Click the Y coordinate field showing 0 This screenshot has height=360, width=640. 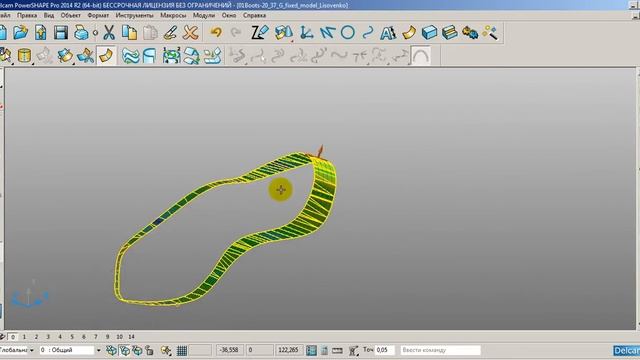click(x=259, y=350)
